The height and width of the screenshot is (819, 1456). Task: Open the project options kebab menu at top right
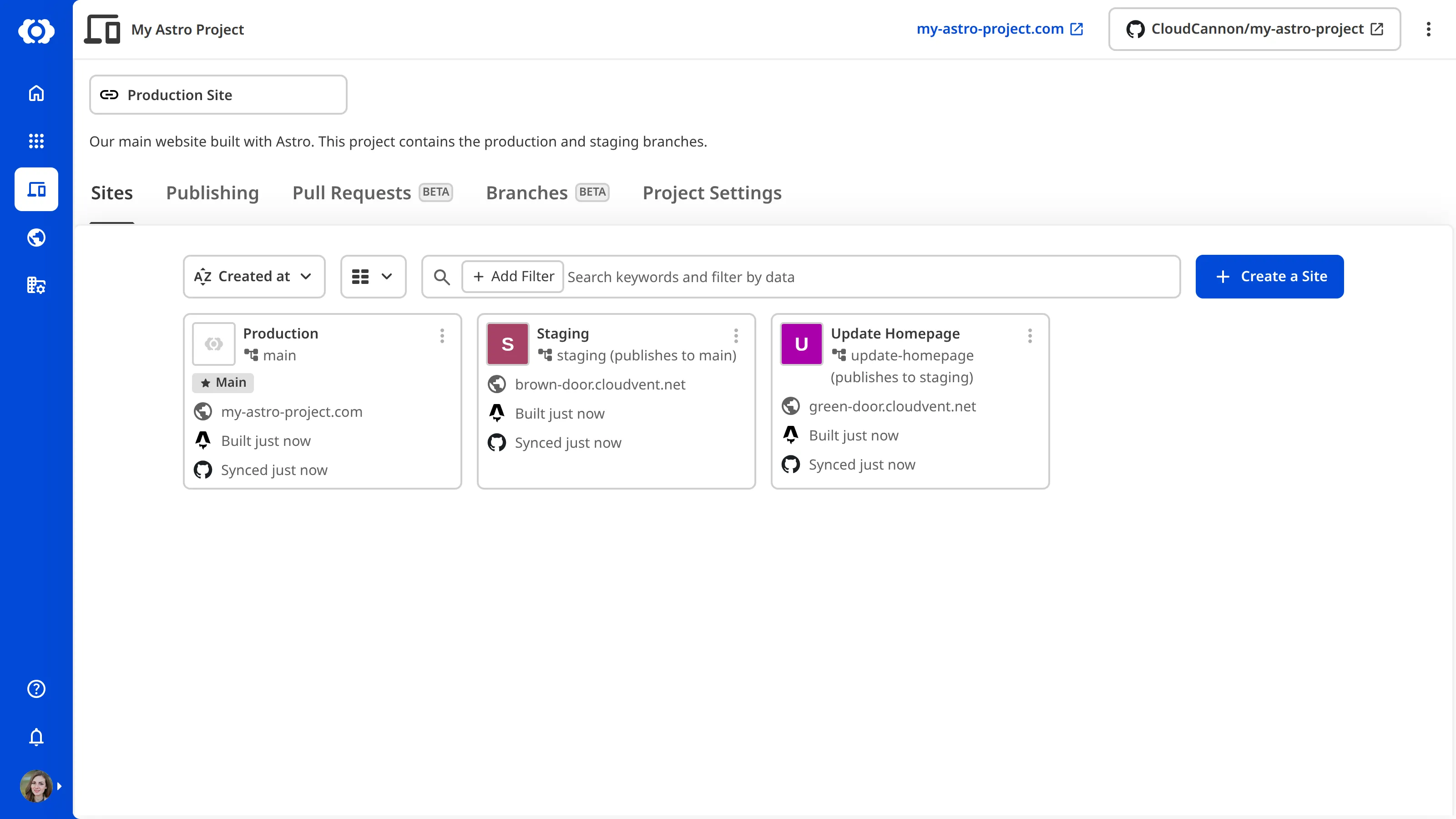[1428, 30]
